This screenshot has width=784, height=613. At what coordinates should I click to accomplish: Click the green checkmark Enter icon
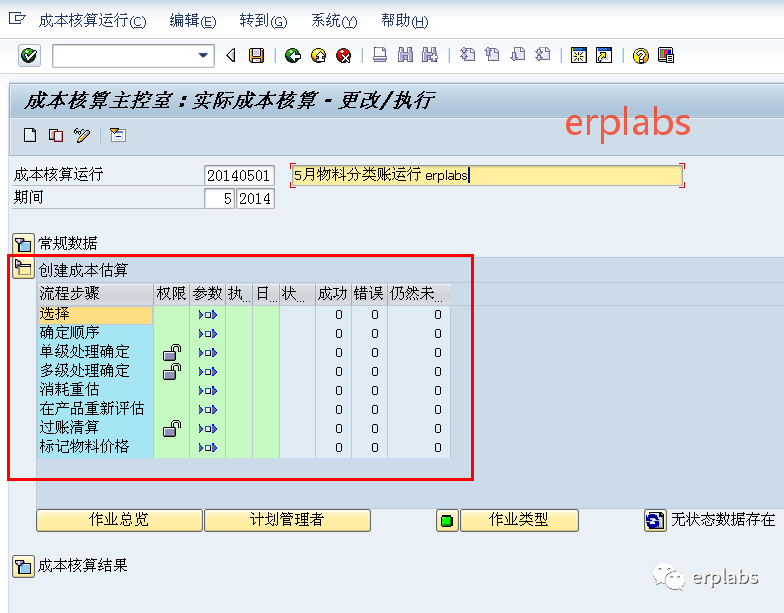tap(29, 56)
